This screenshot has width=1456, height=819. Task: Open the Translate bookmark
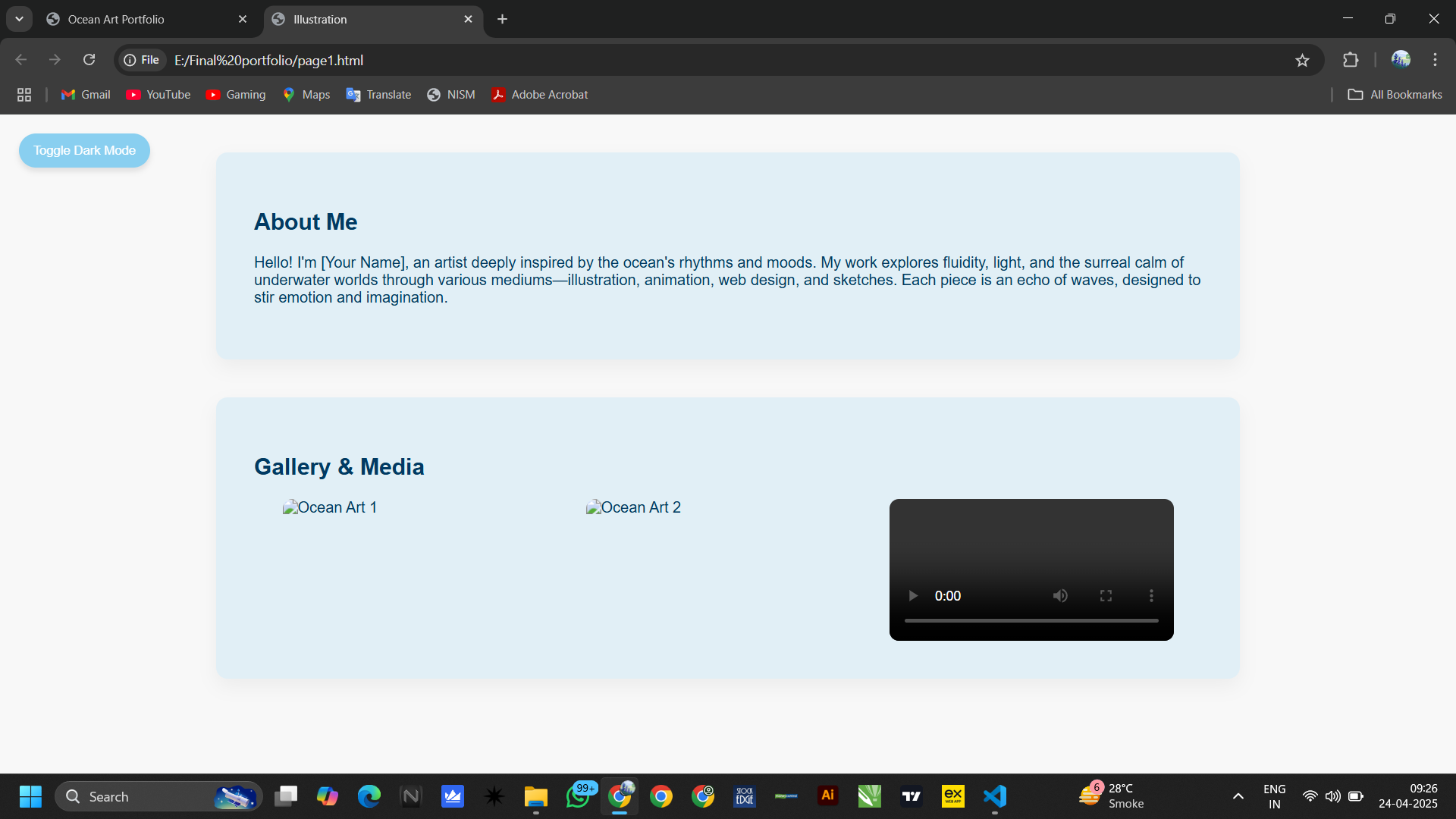pyautogui.click(x=378, y=95)
